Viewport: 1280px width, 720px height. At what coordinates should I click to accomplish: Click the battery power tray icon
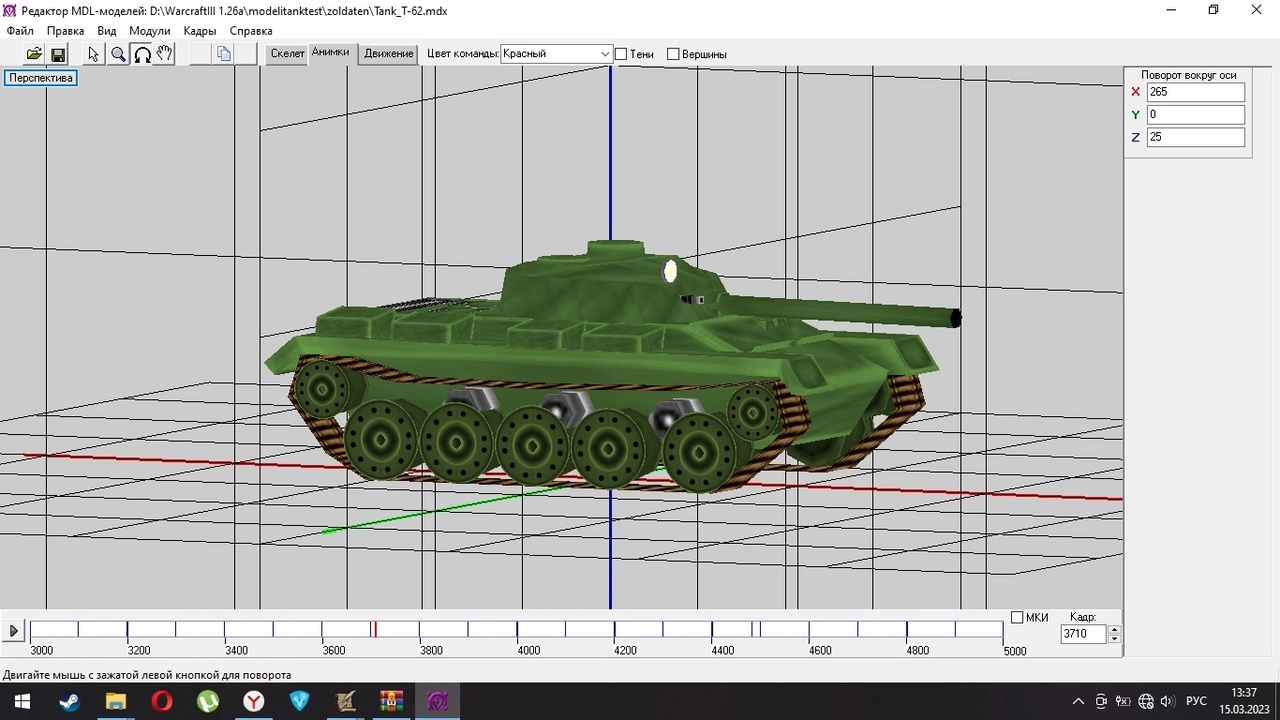coord(1123,701)
